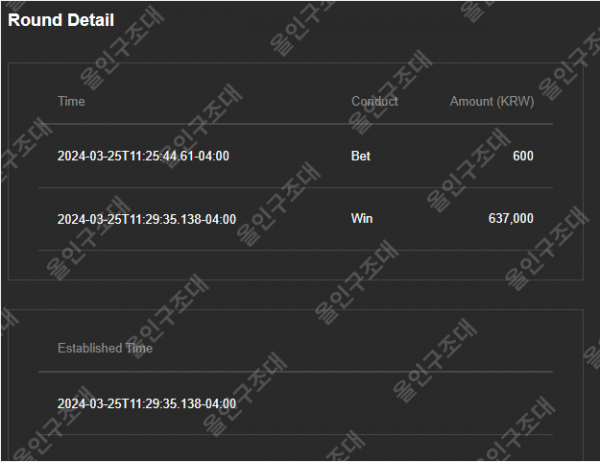
Task: Select the Amount (KRW) column header
Action: coord(492,101)
